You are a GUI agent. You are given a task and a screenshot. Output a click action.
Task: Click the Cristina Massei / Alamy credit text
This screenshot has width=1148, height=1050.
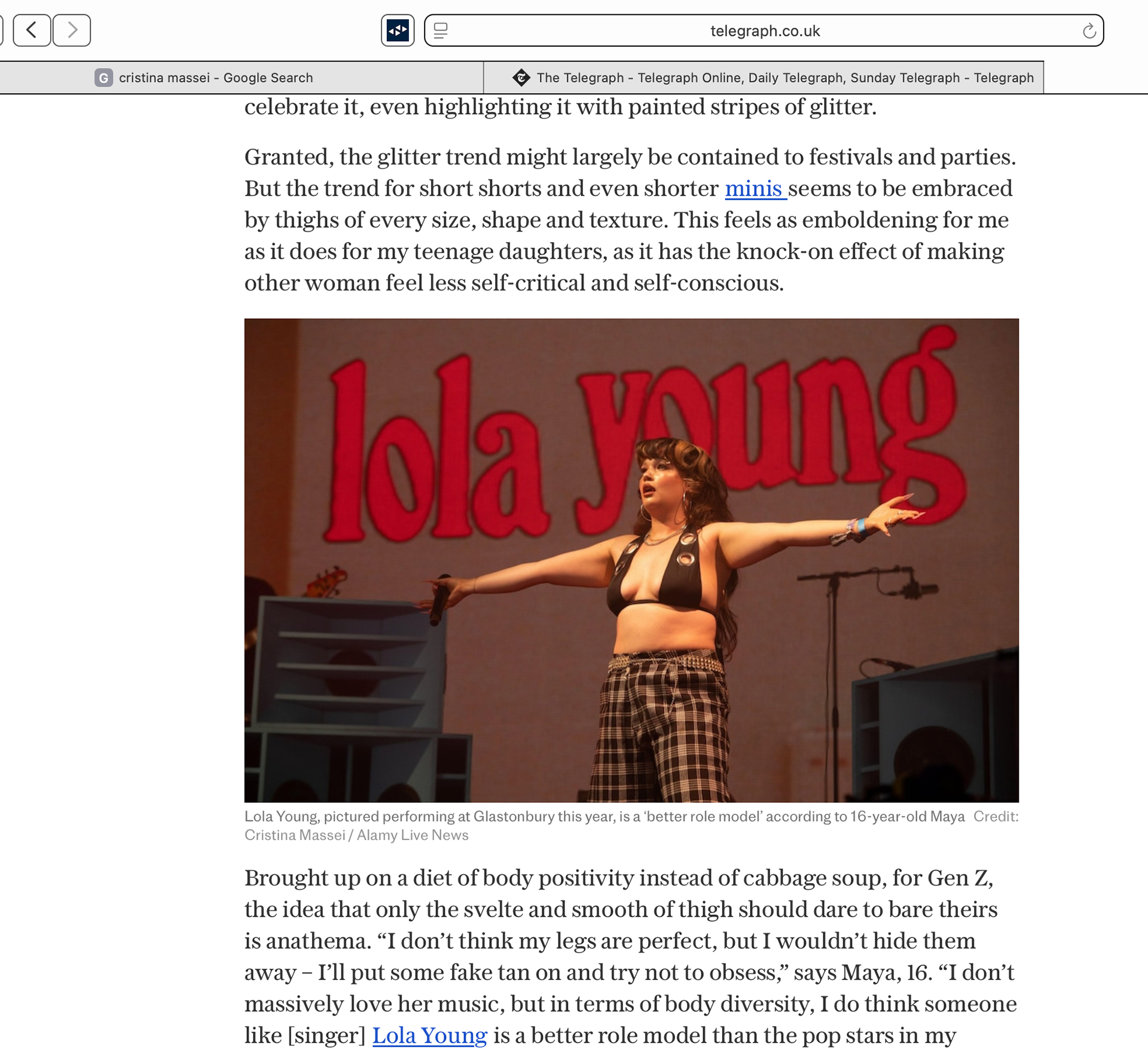(x=356, y=835)
